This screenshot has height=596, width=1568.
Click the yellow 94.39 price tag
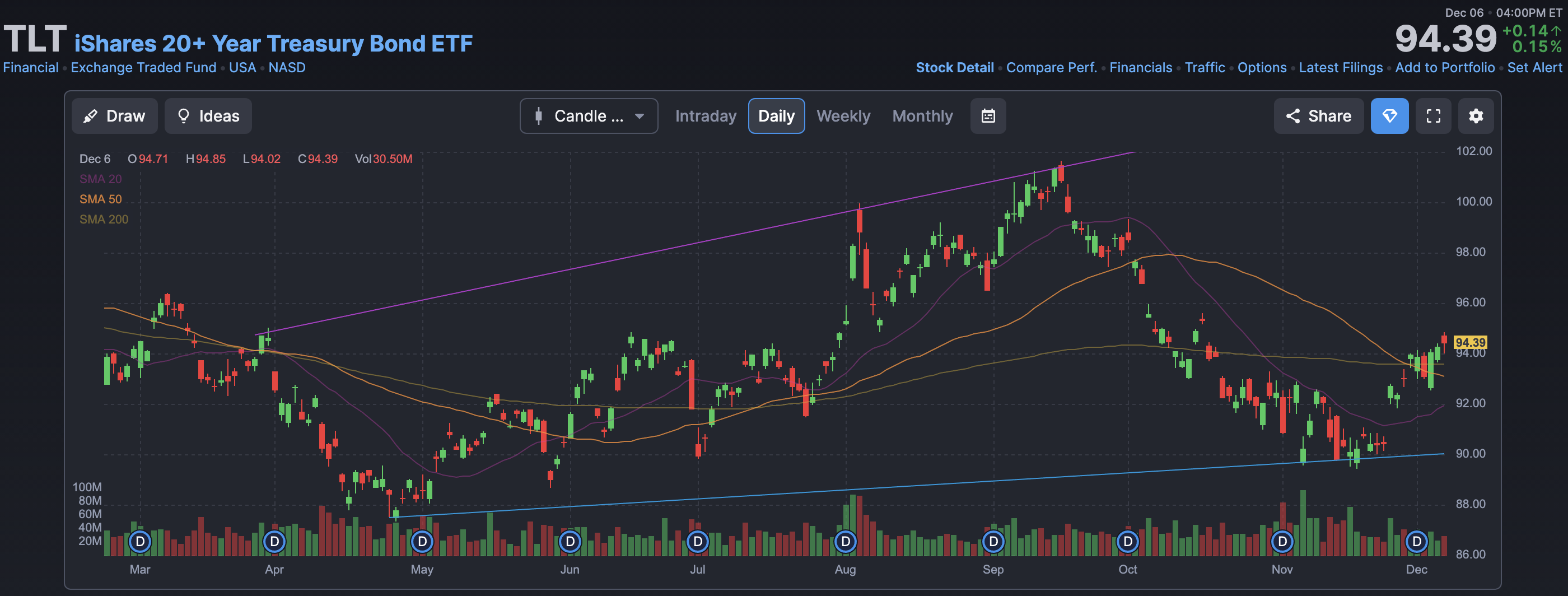pyautogui.click(x=1470, y=343)
